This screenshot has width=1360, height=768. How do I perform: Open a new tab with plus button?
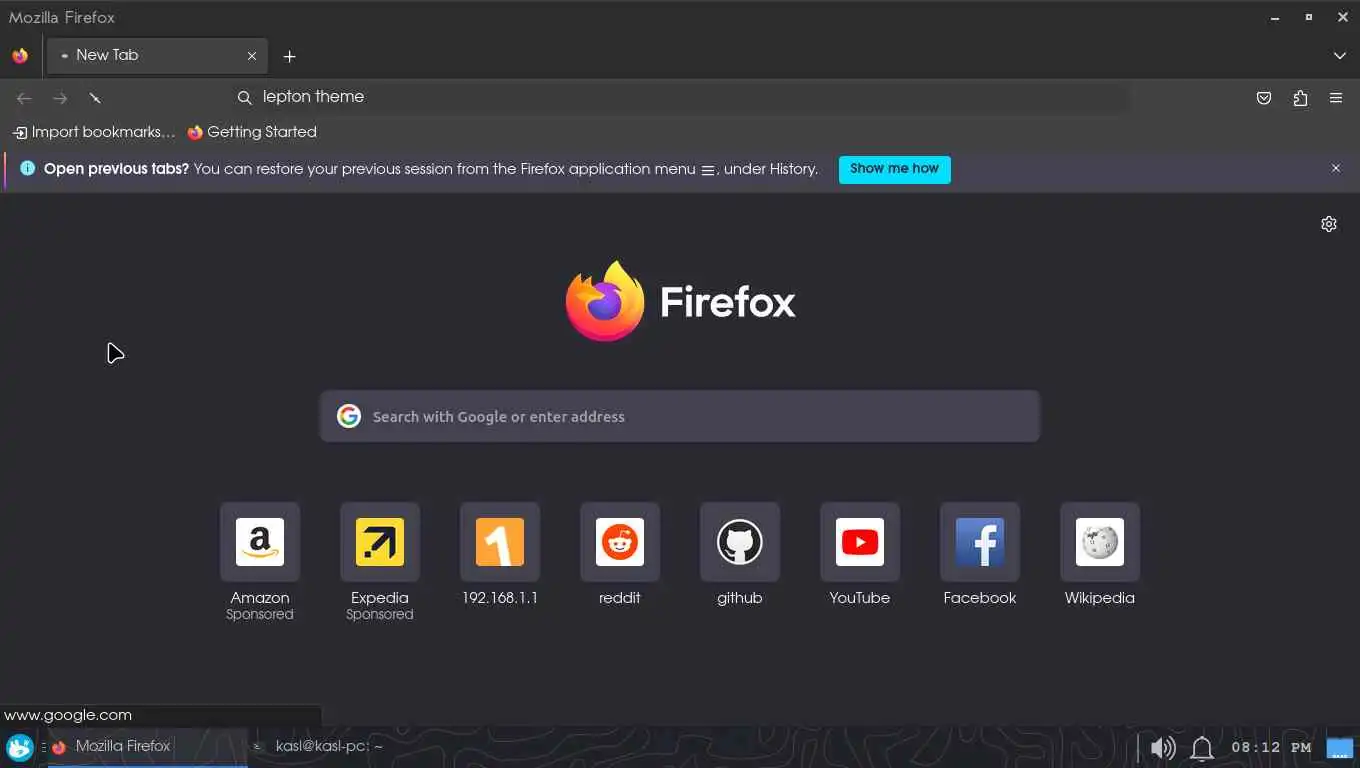point(289,56)
